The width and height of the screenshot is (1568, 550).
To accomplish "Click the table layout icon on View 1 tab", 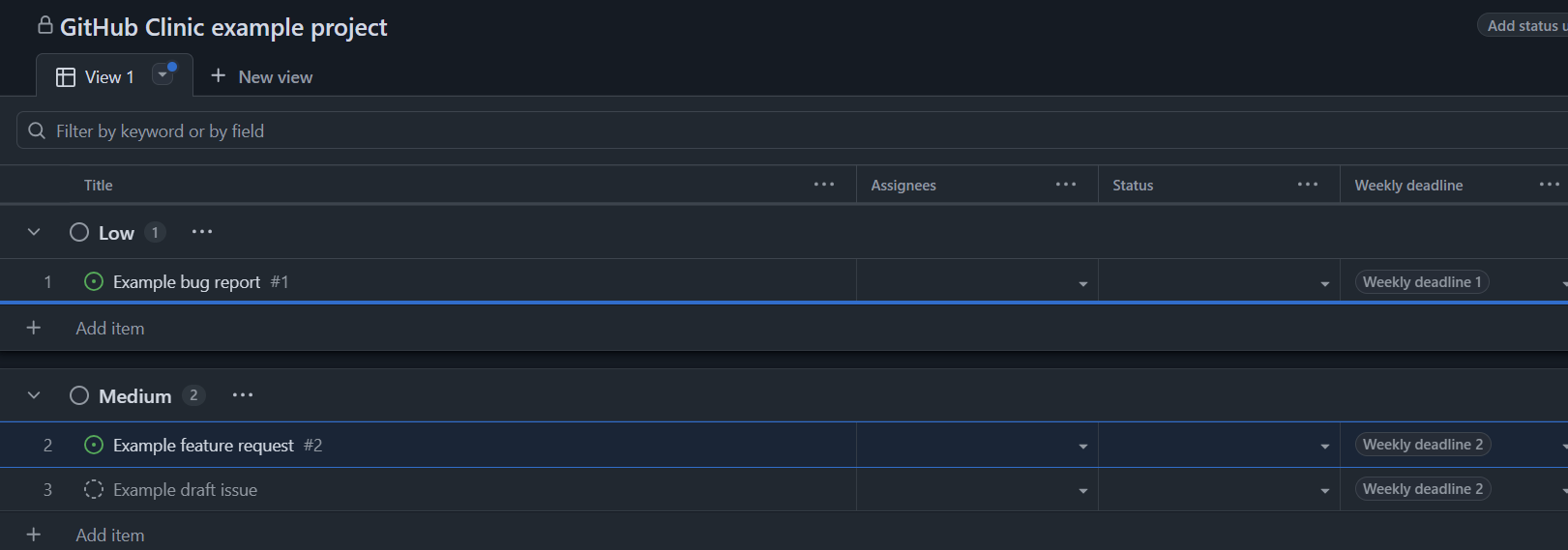I will pyautogui.click(x=66, y=77).
